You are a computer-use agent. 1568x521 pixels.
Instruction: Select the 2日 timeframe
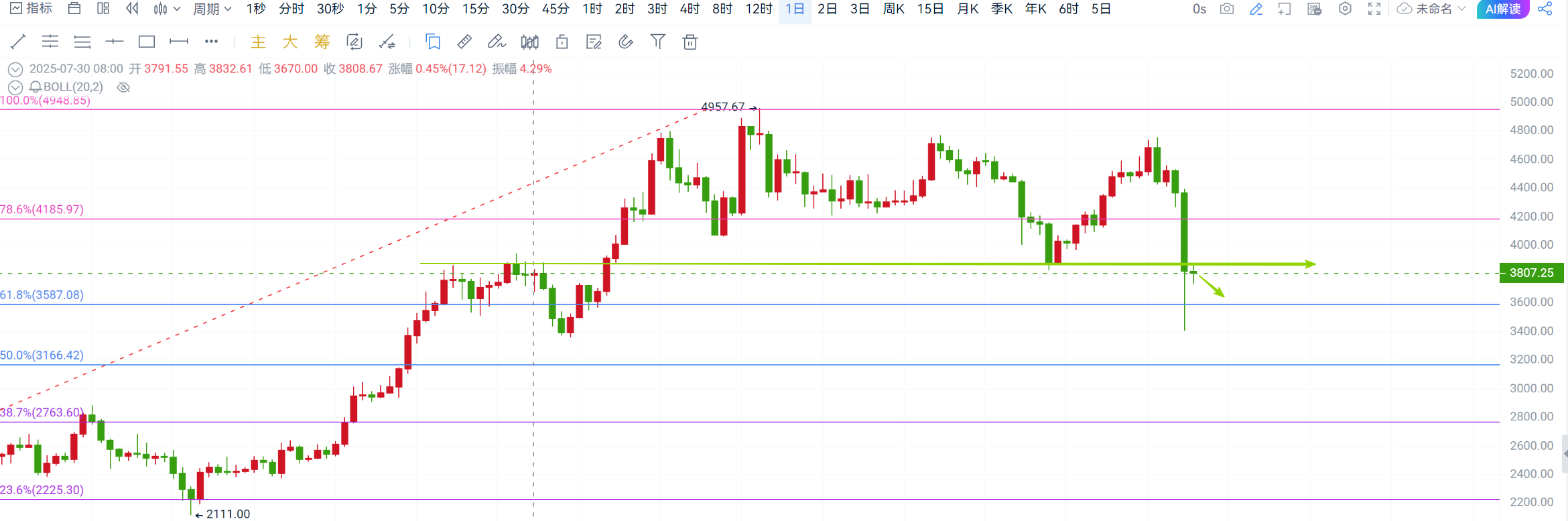[828, 9]
